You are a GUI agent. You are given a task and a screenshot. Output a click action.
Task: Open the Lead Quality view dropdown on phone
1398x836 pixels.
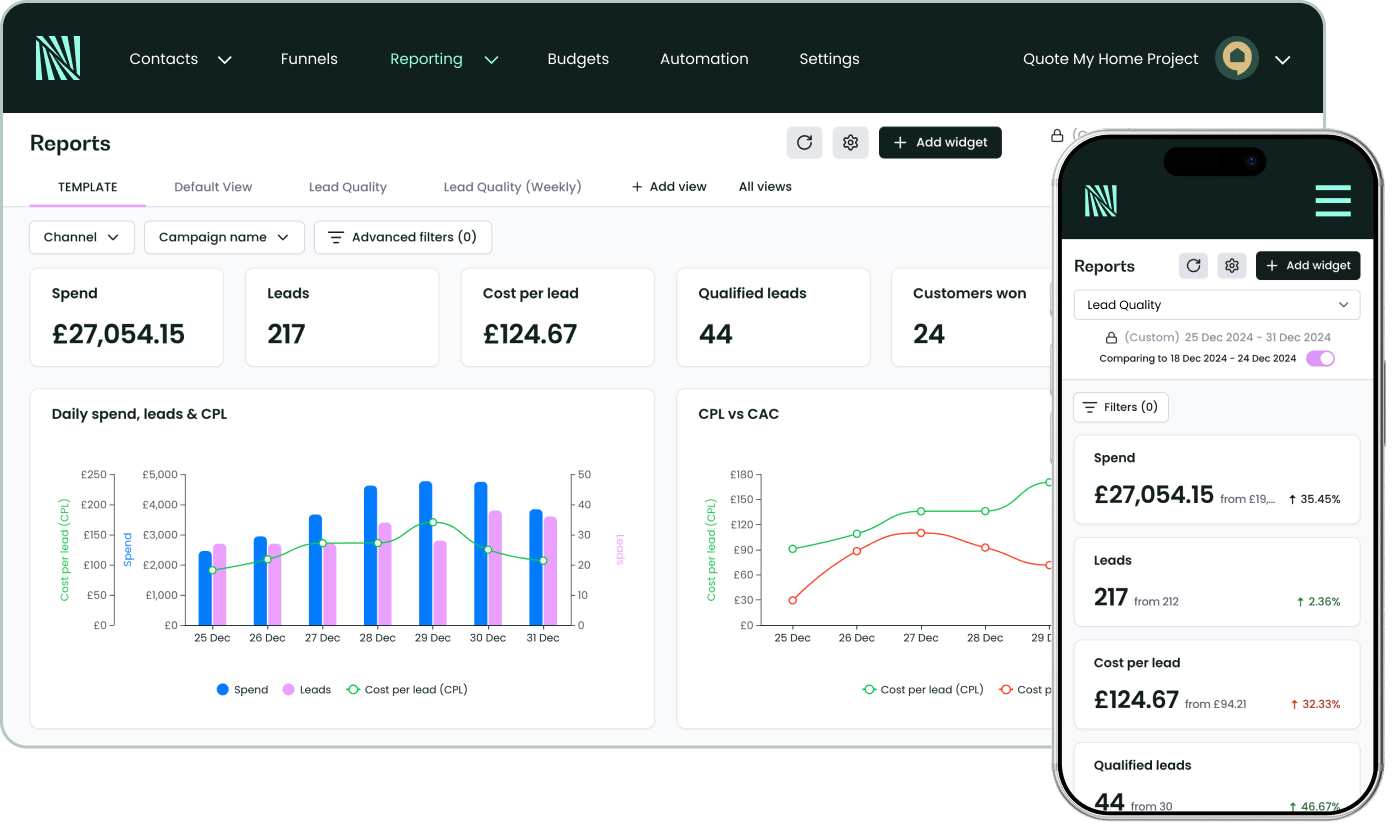(1217, 305)
